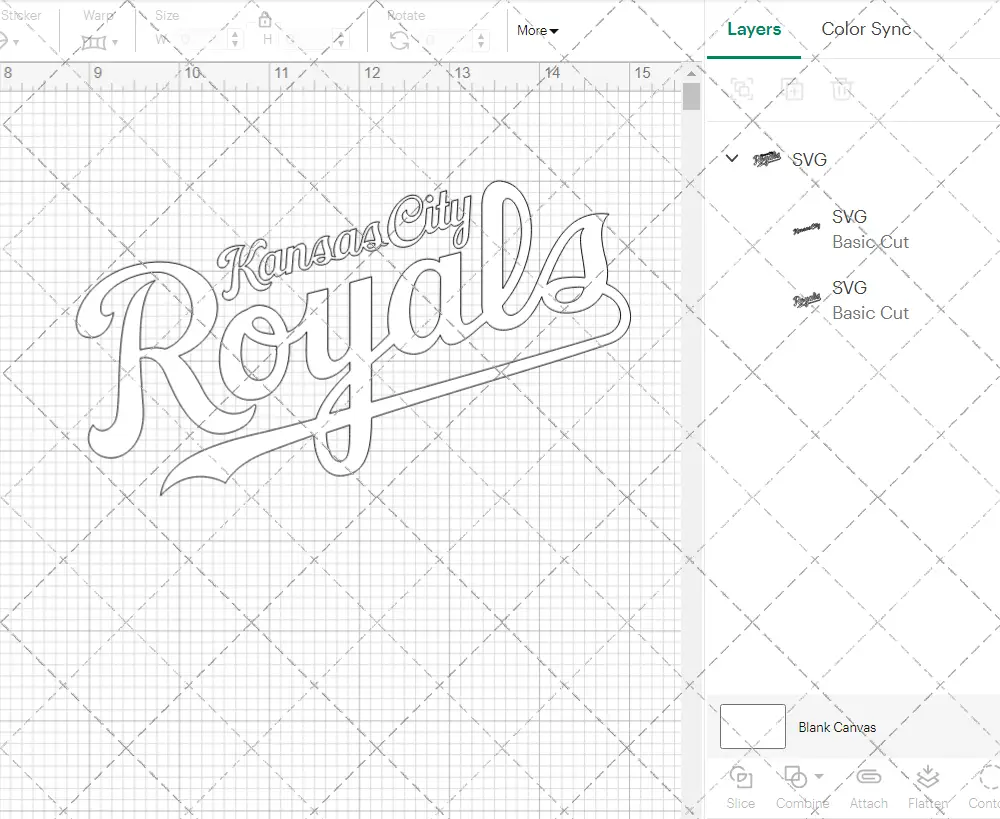Open the Combine dropdown arrow
Screen dimensions: 1000x819
click(820, 776)
